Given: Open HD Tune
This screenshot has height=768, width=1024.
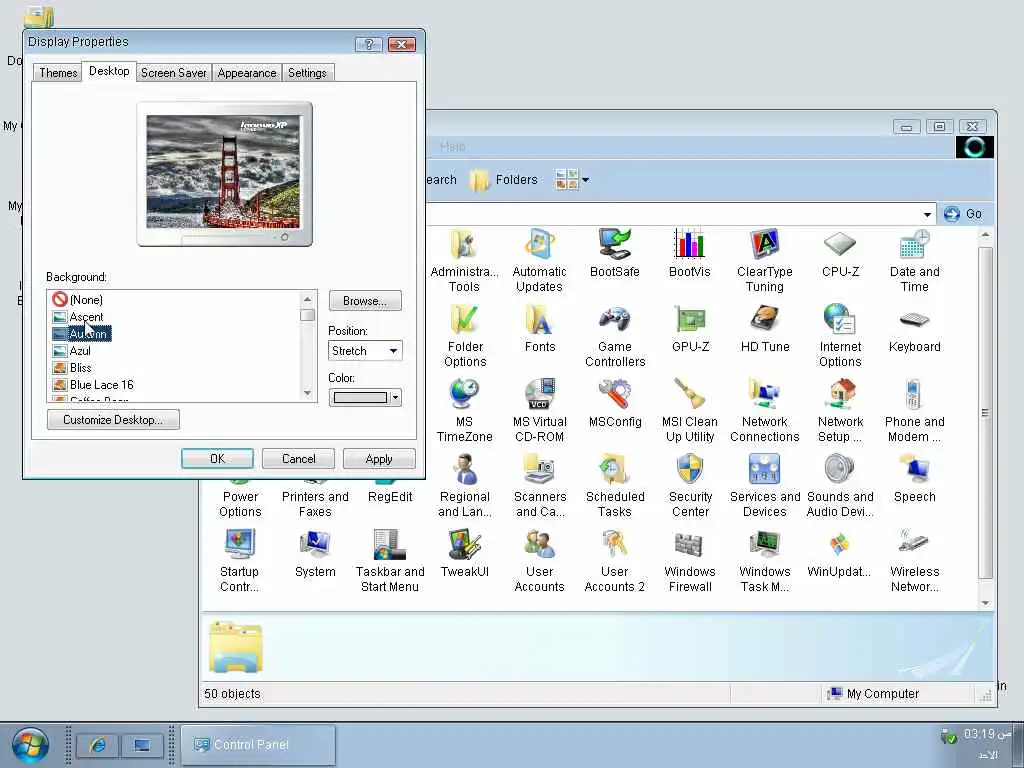Looking at the screenshot, I should 765,329.
